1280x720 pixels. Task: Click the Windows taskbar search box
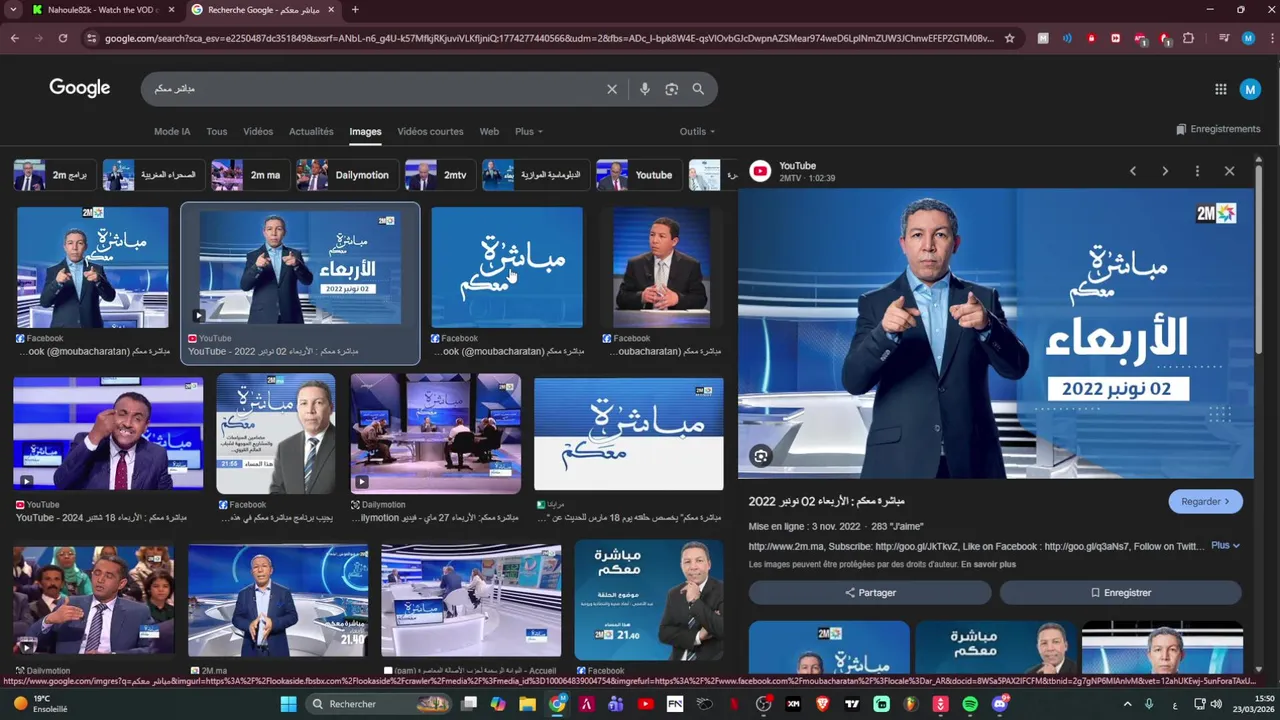381,704
